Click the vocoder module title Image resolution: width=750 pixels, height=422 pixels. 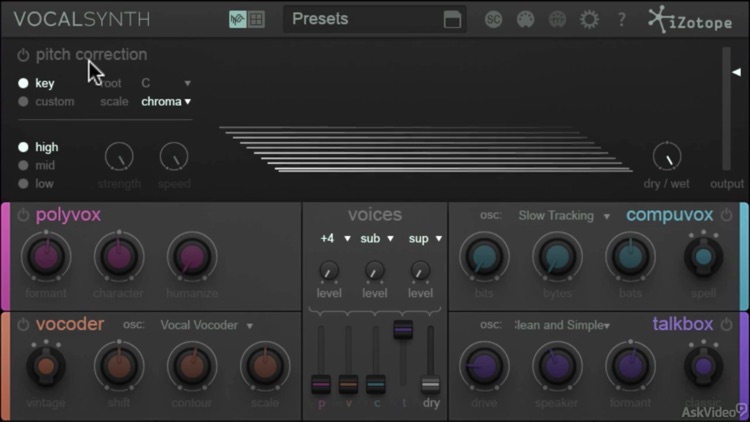[70, 324]
